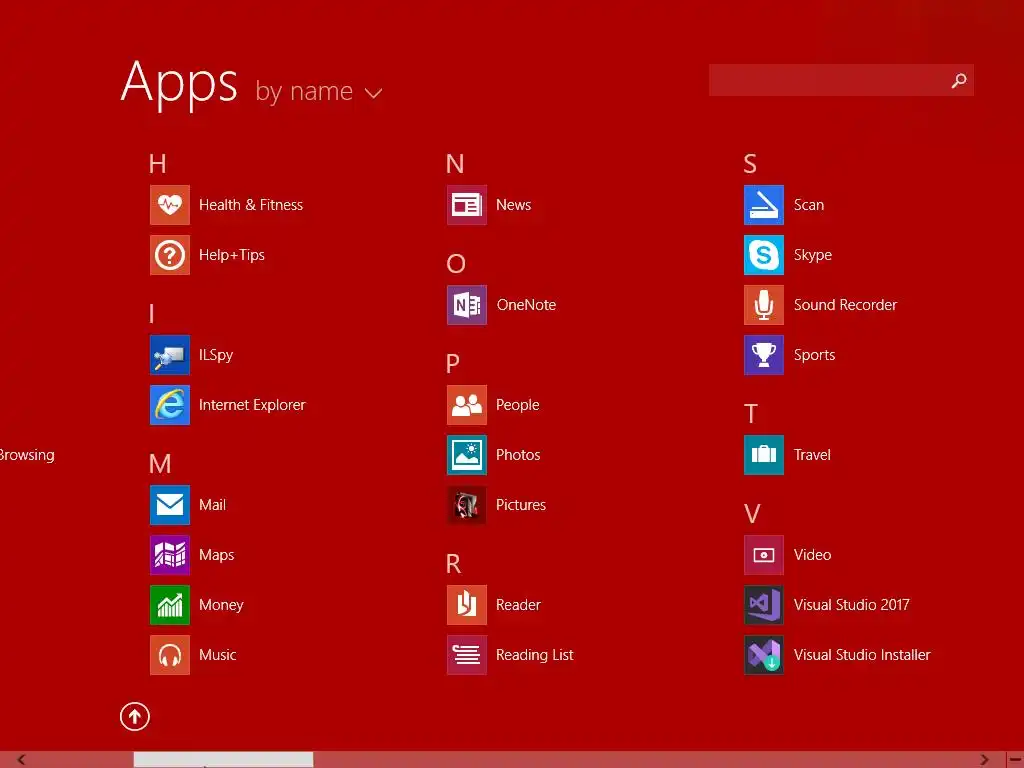The width and height of the screenshot is (1024, 768).
Task: Click the 'Skype' label
Action: (x=812, y=255)
